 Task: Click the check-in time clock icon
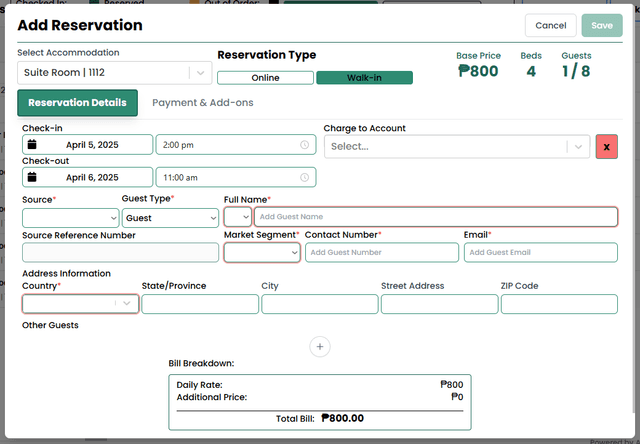[305, 145]
